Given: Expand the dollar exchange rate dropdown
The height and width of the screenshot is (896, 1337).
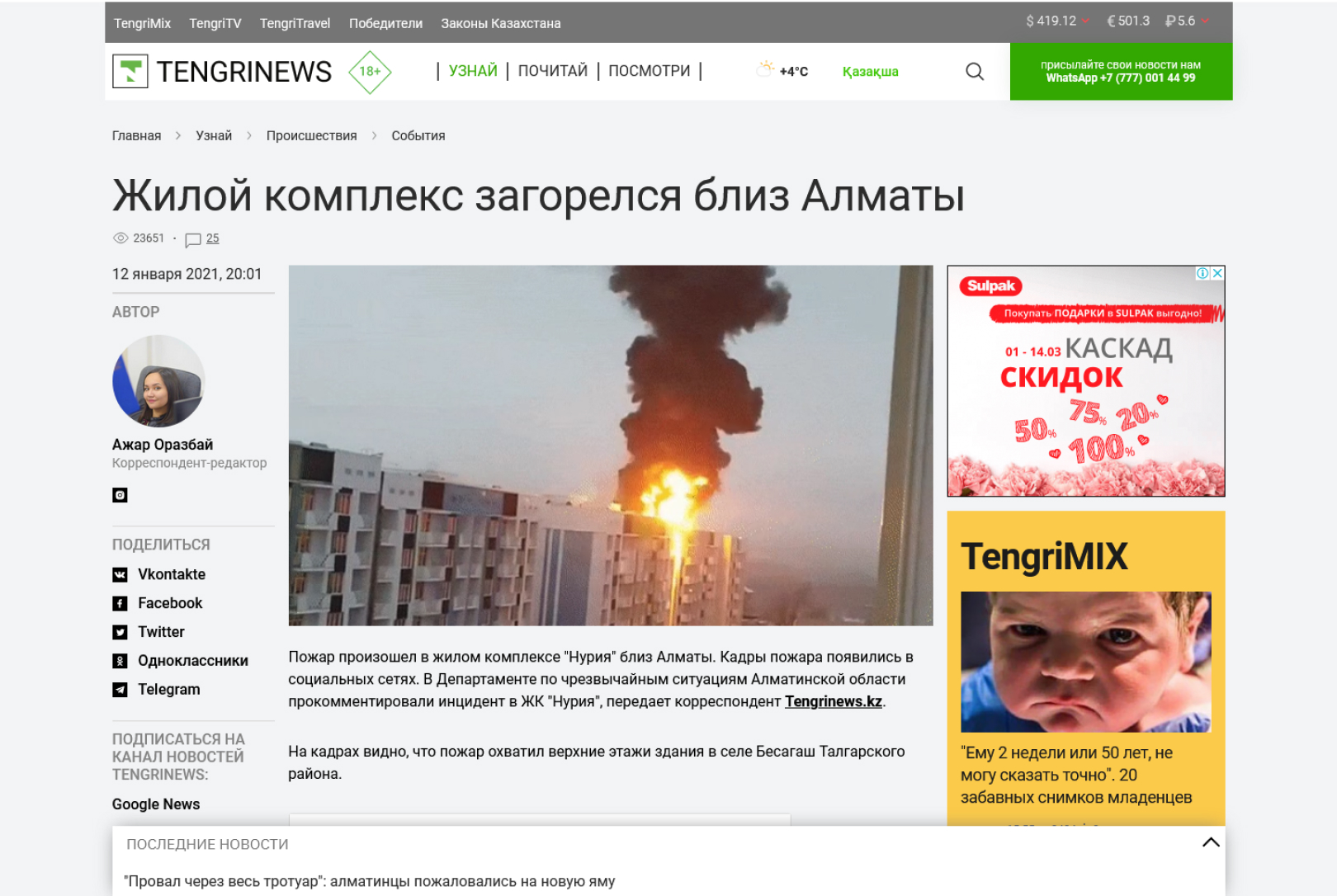Looking at the screenshot, I should coord(1085,21).
